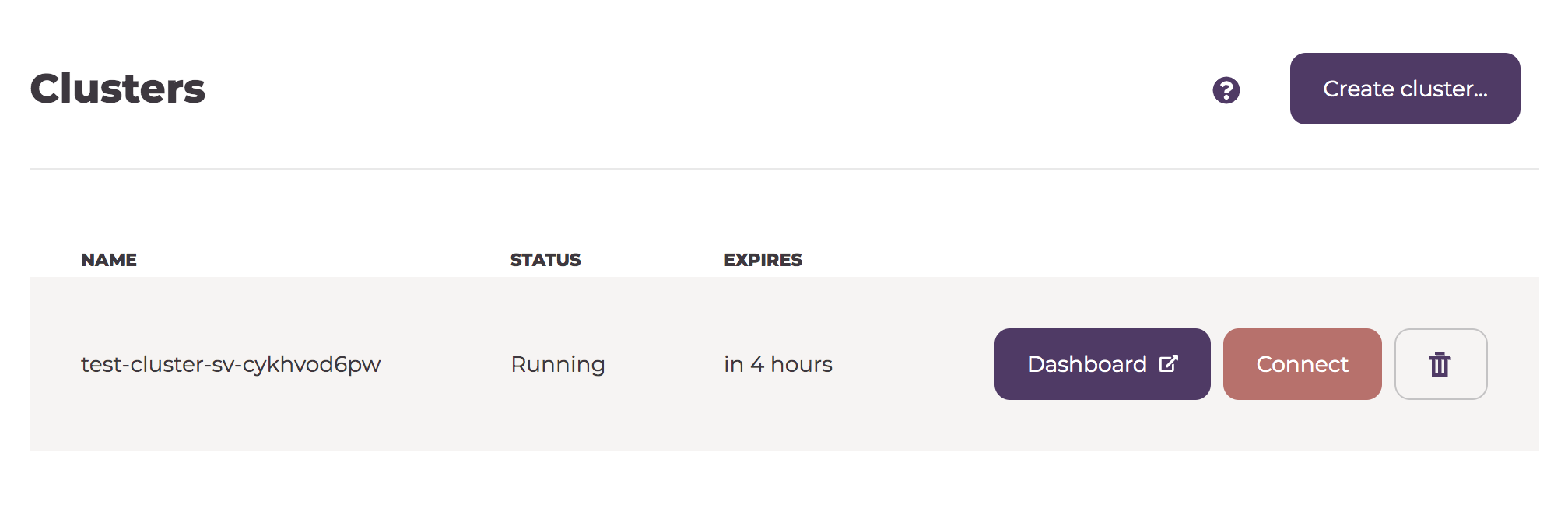Click the trash can for test-cluster-sv-cykhvod6pw

point(1440,363)
